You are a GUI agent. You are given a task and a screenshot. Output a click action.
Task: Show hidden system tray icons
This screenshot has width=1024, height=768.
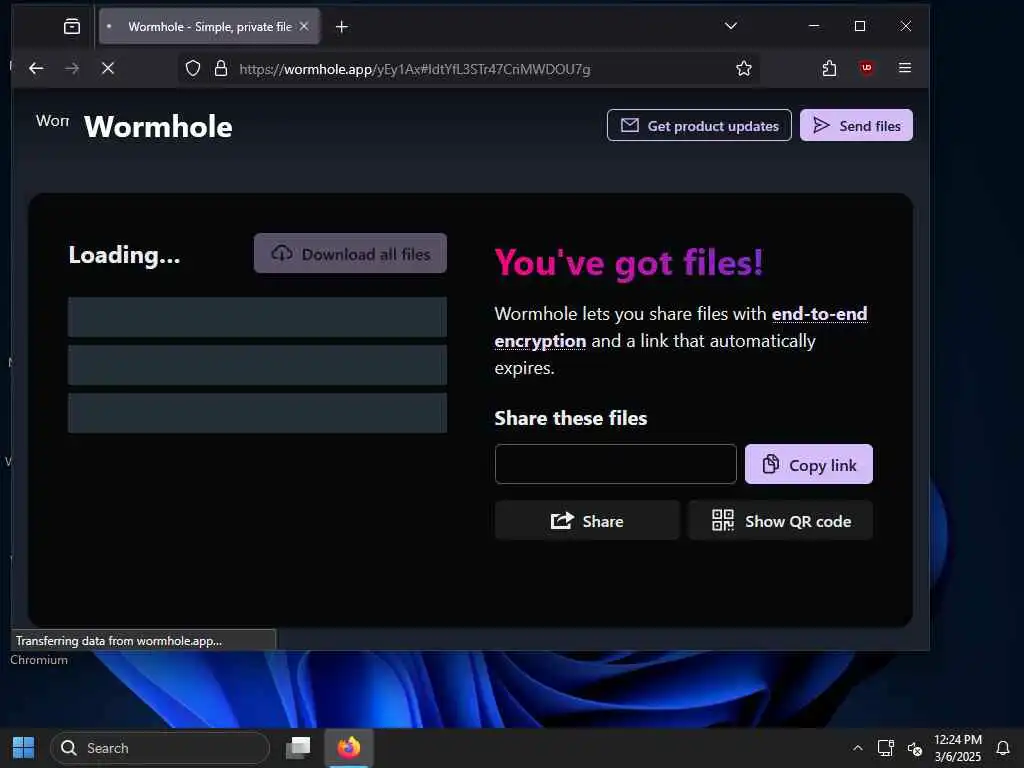click(x=857, y=748)
